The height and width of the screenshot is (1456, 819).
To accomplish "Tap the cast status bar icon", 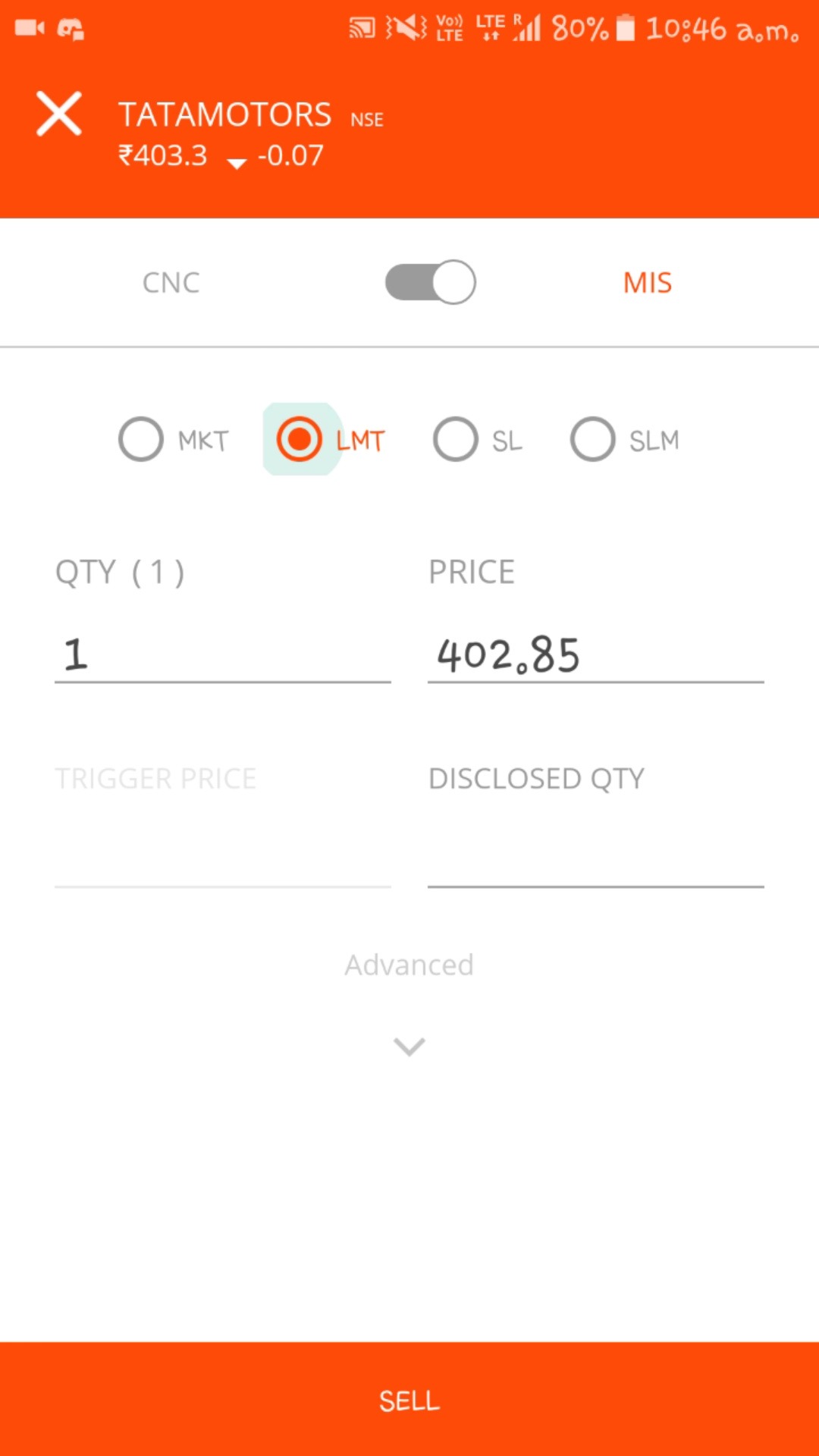I will coord(362,29).
